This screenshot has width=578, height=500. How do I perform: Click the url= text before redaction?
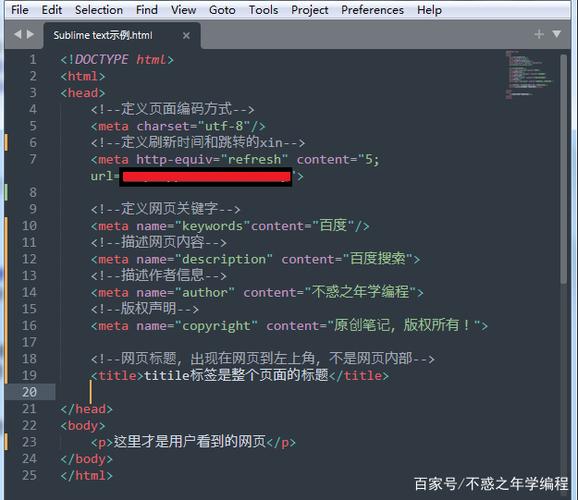[104, 176]
